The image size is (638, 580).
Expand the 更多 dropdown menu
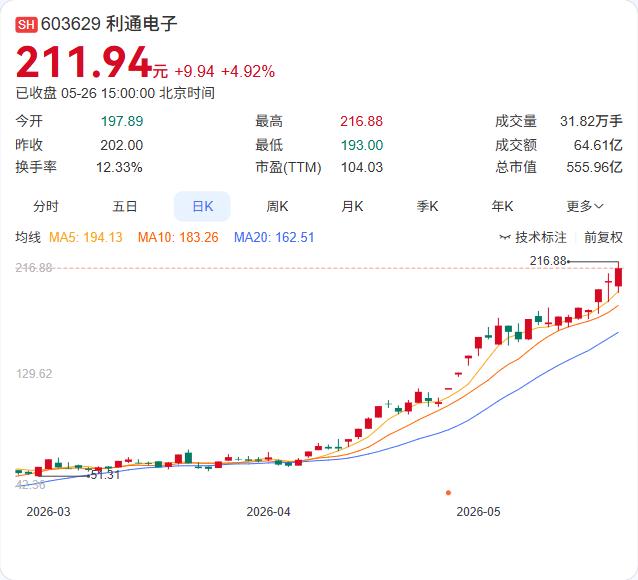(x=585, y=206)
